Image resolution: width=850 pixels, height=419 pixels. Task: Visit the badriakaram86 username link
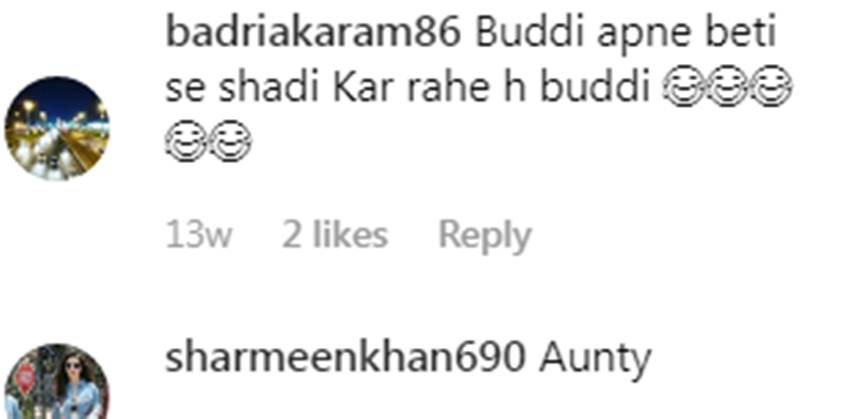coord(313,34)
